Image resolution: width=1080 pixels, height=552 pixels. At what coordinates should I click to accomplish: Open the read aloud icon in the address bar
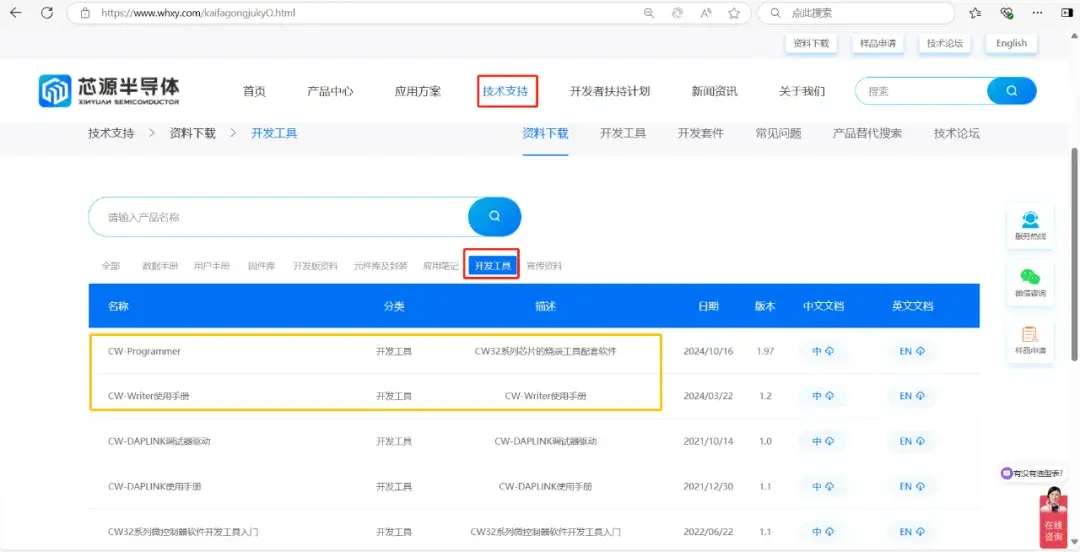(x=706, y=12)
